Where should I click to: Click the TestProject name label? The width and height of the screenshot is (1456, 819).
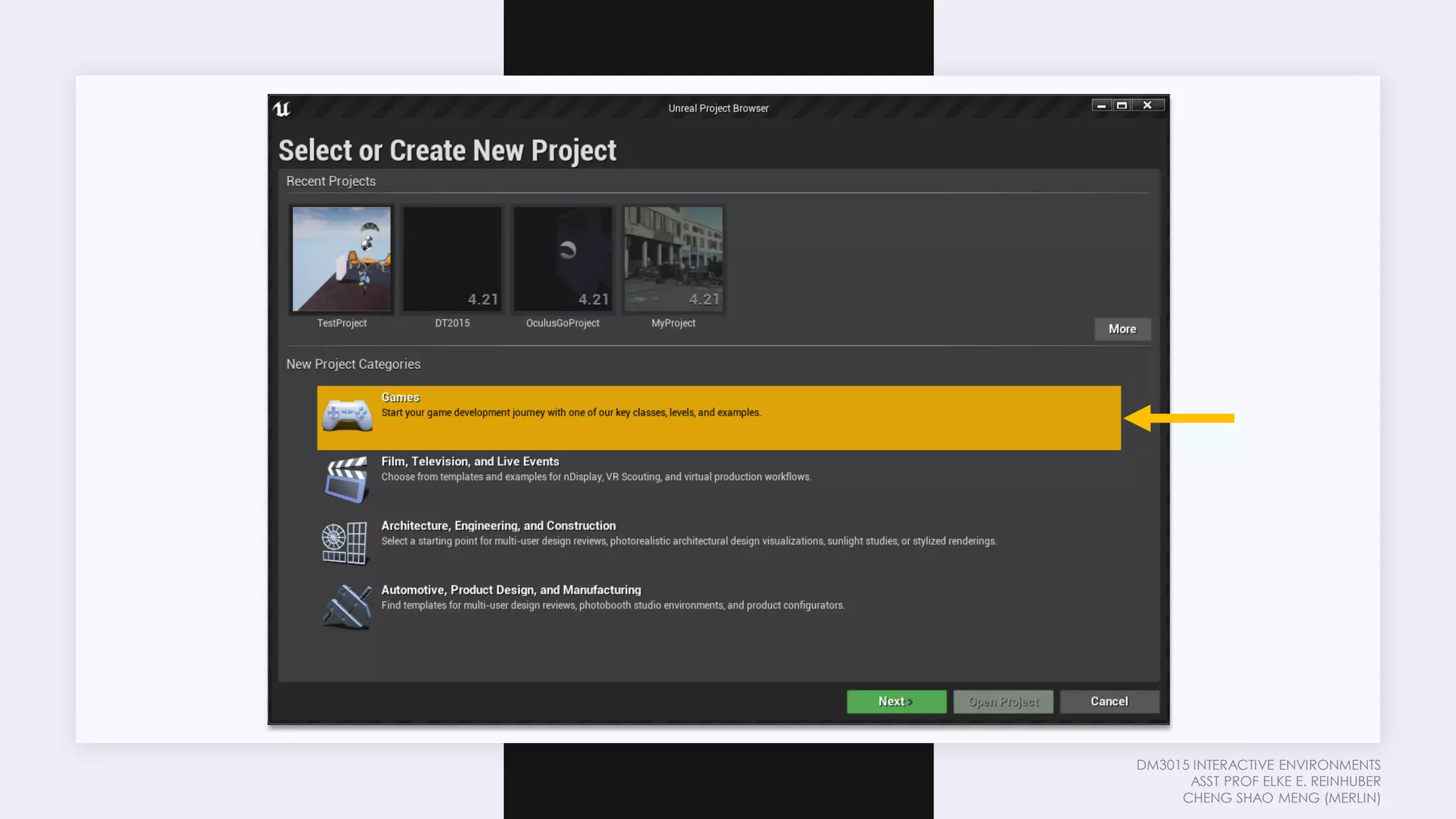tap(341, 323)
